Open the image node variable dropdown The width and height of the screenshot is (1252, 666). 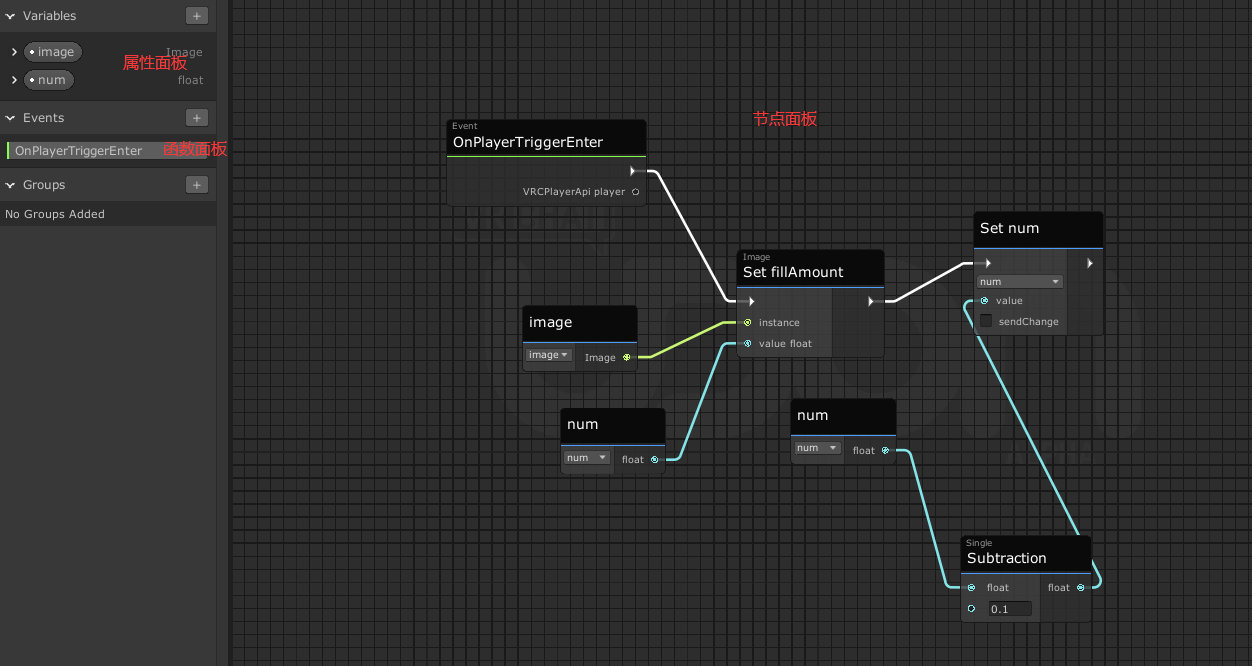(x=549, y=355)
